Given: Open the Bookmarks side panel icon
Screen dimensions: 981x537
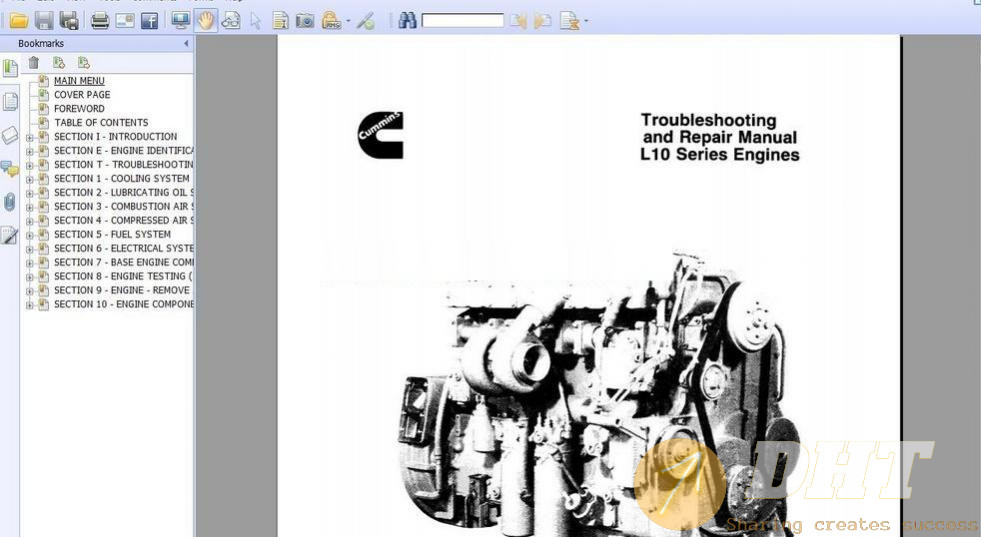Looking at the screenshot, I should [10, 67].
